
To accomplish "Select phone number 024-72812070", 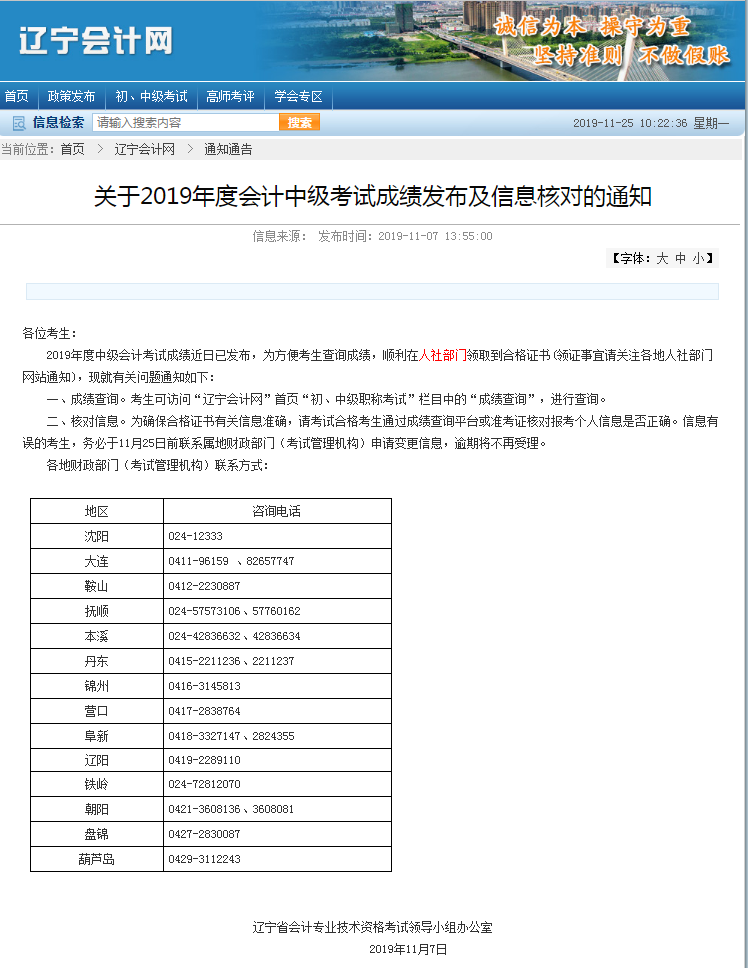I will [x=204, y=784].
